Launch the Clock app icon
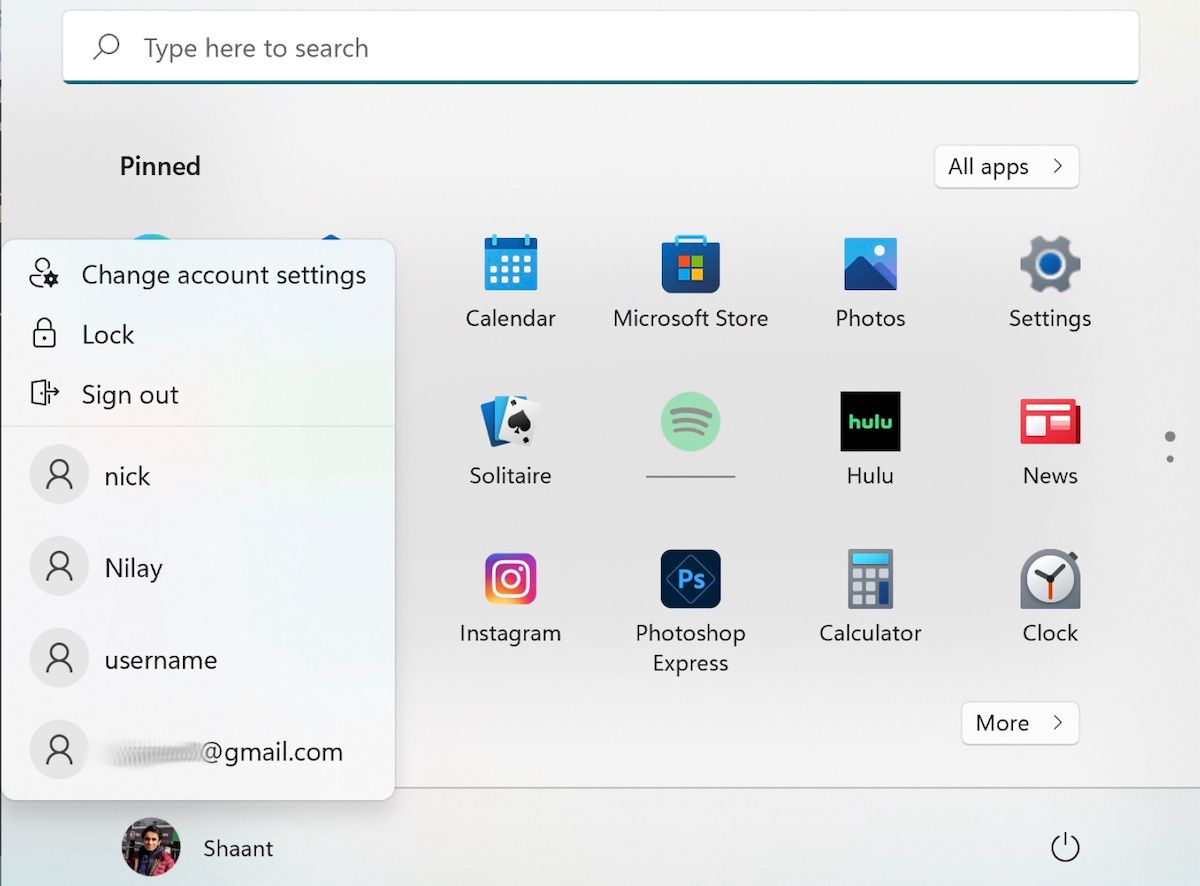 pos(1050,579)
